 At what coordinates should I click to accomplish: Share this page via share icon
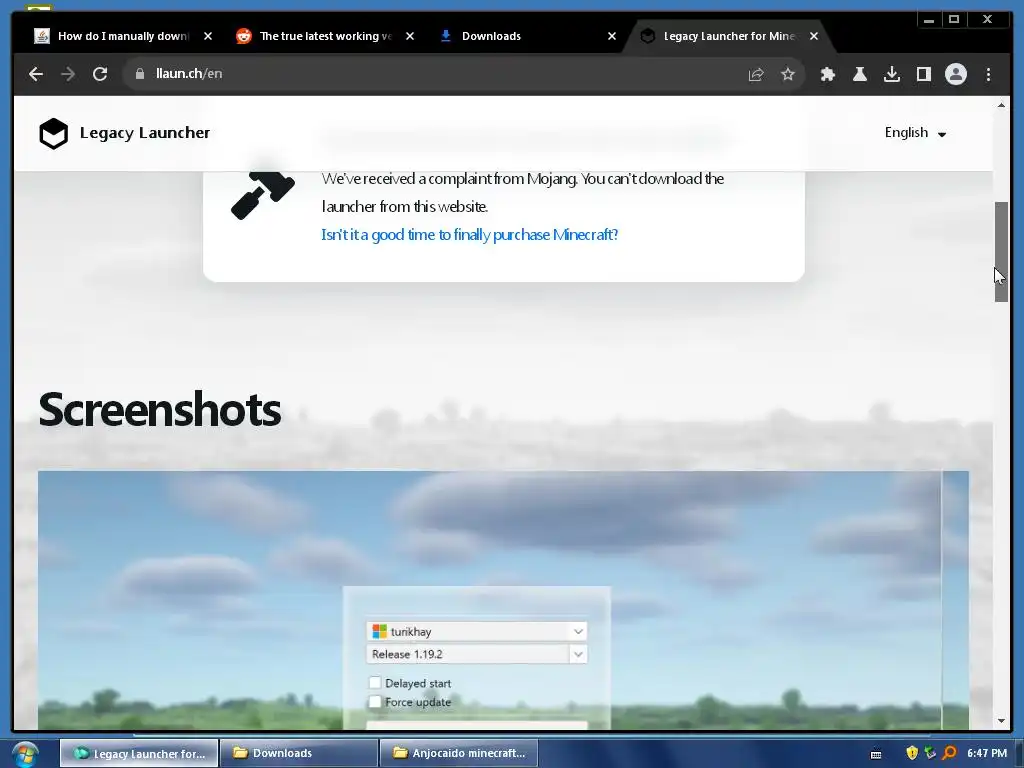click(x=756, y=74)
